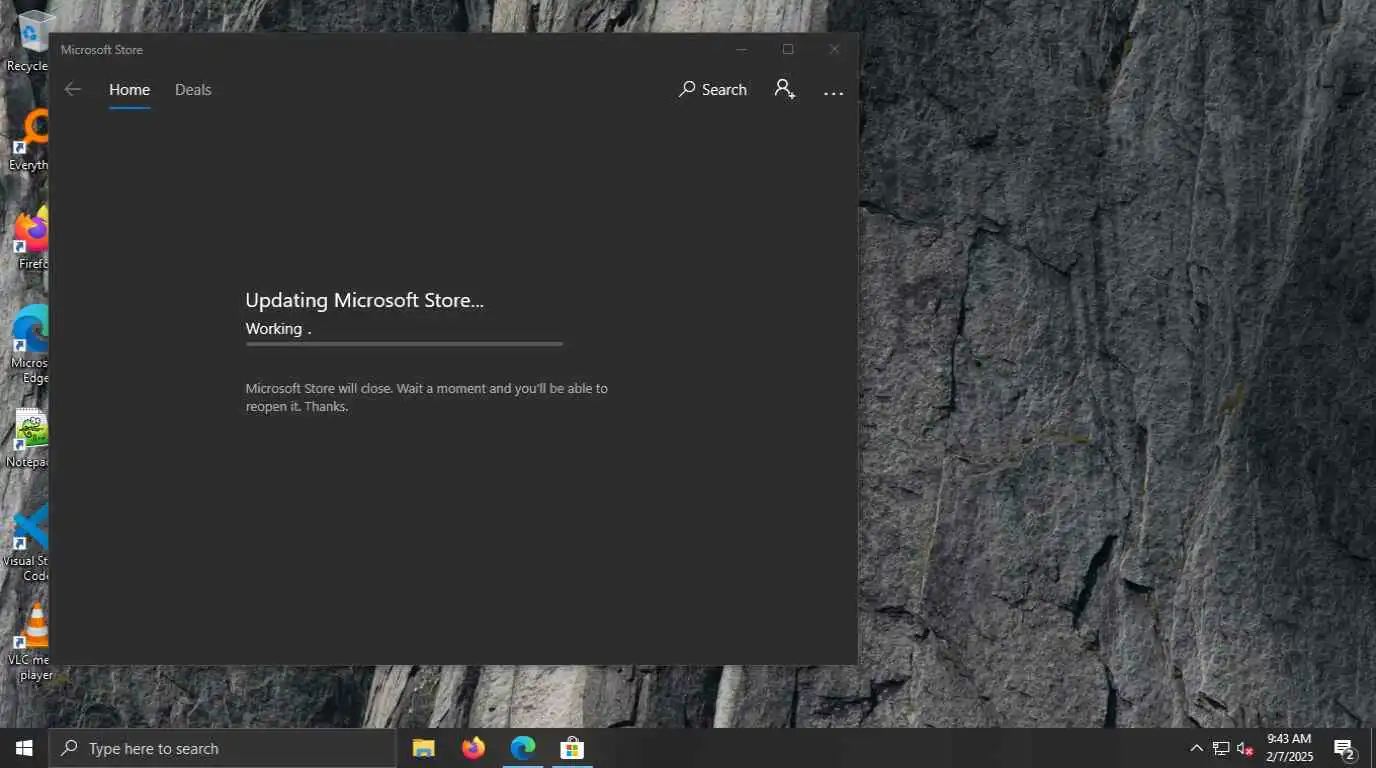1376x768 pixels.
Task: Select the Recycle Bin desktop icon
Action: coord(30,42)
